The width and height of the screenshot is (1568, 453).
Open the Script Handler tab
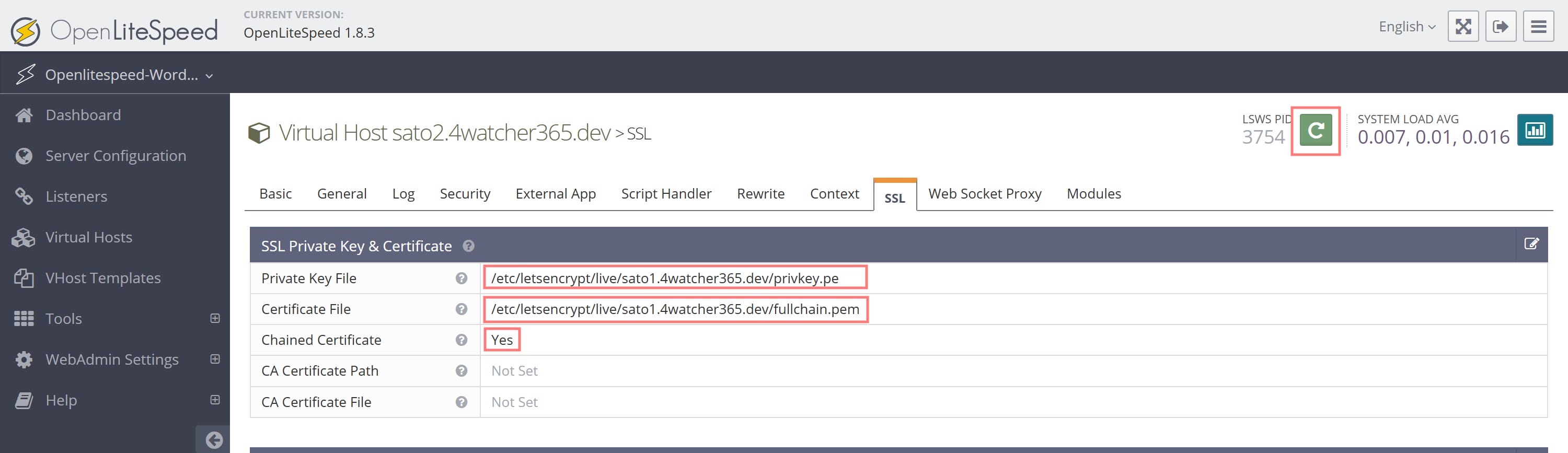666,194
